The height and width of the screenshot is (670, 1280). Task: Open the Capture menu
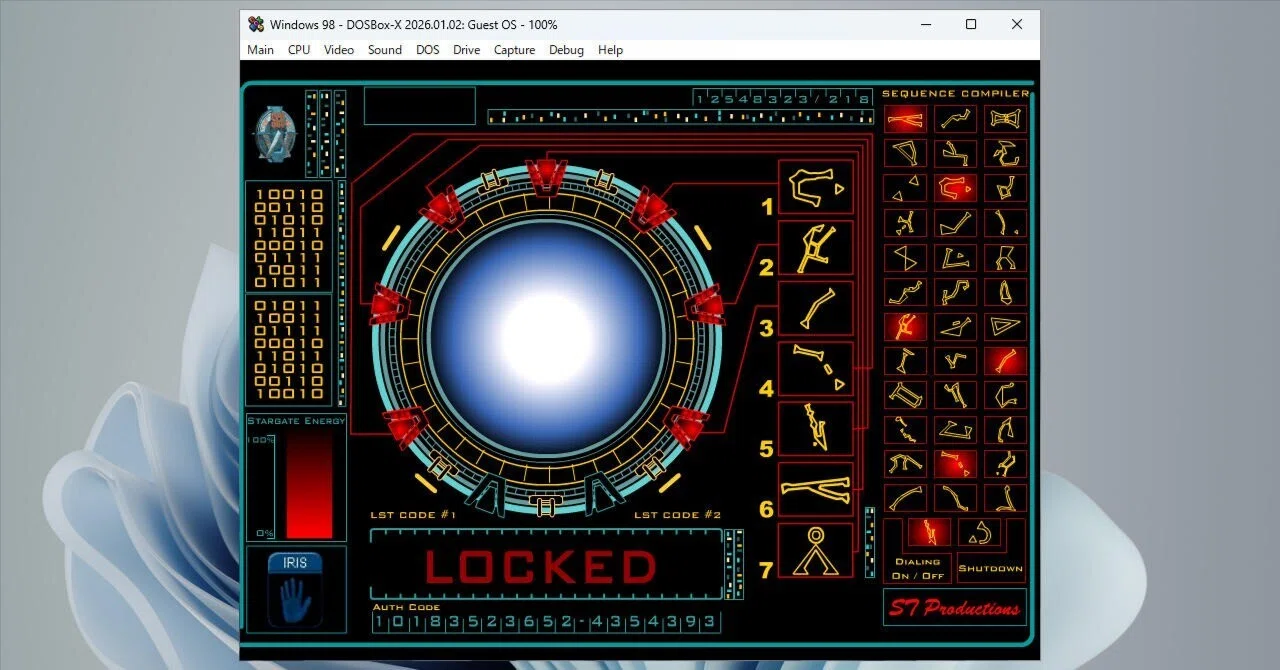point(515,50)
